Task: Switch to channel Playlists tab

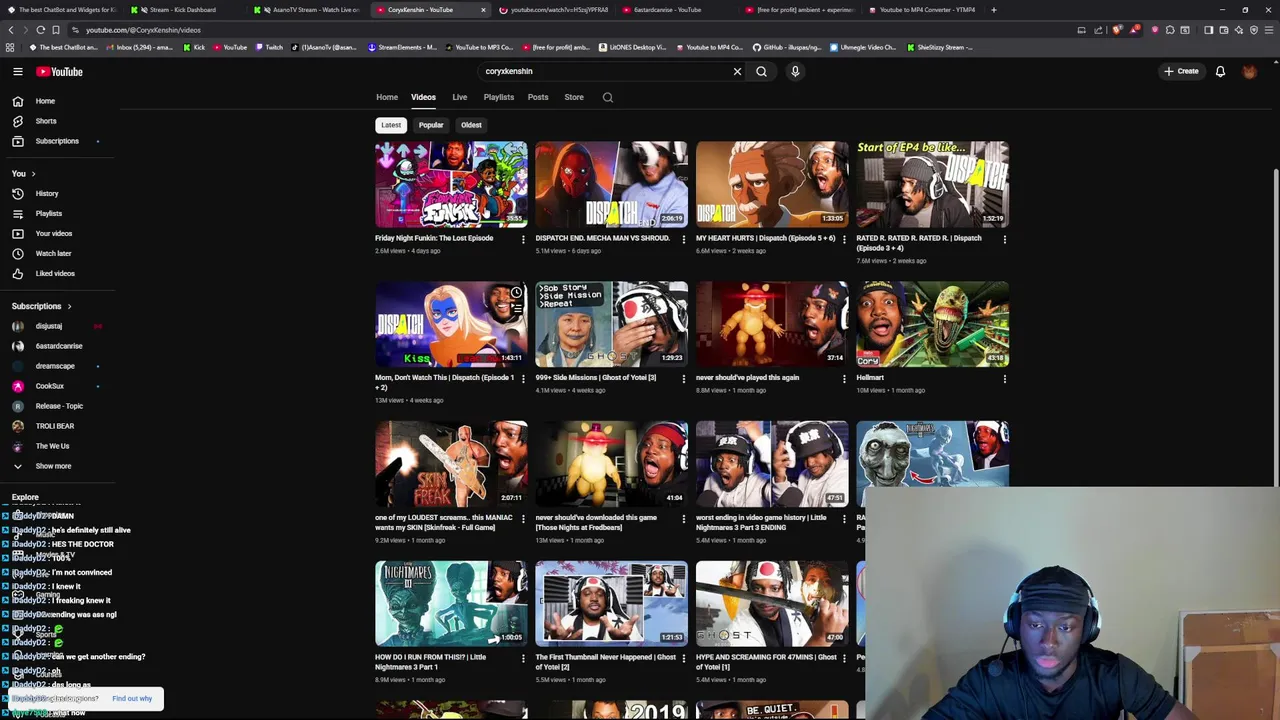Action: 498,97
